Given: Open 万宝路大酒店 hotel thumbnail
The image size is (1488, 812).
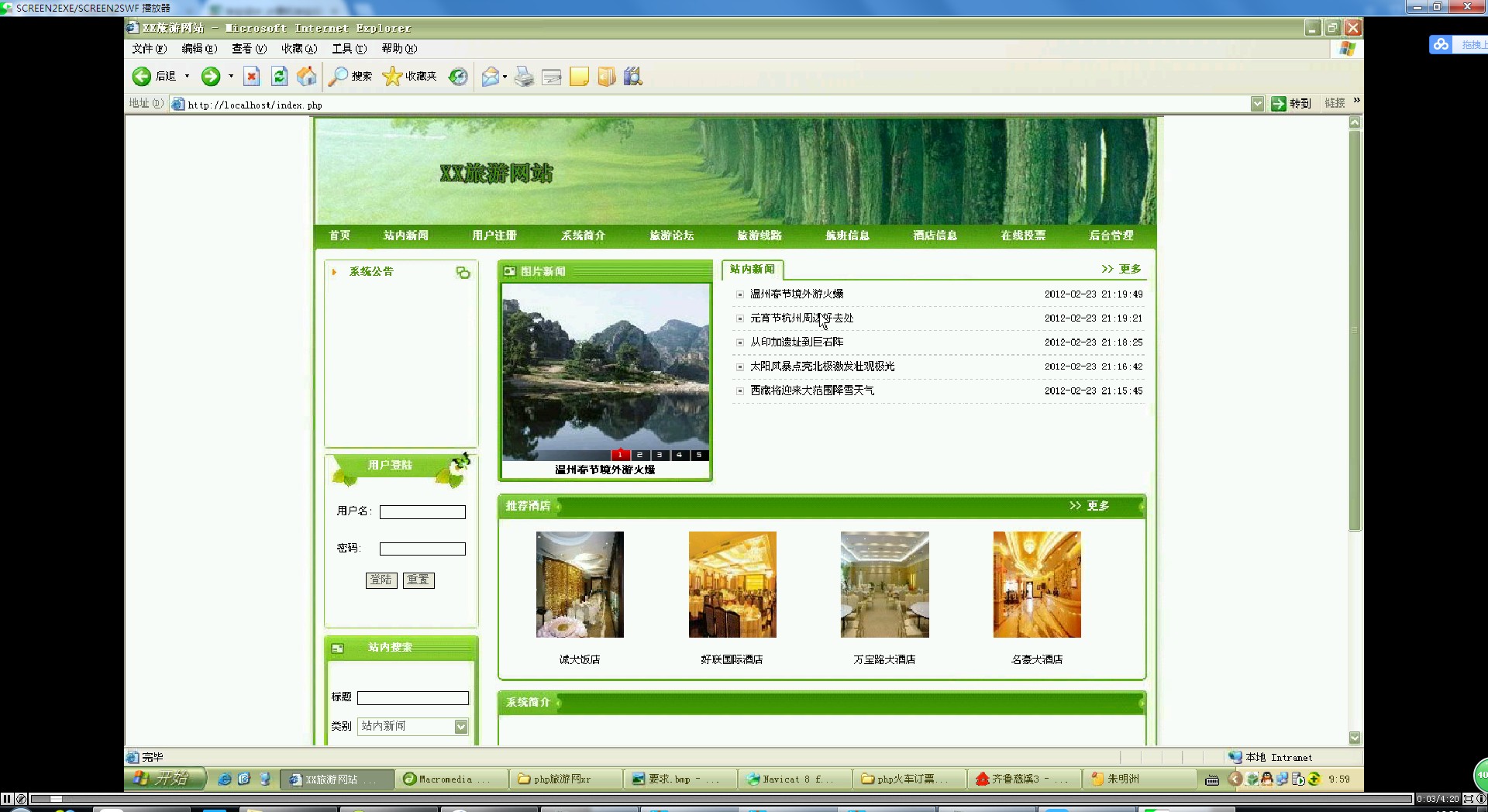Looking at the screenshot, I should pyautogui.click(x=884, y=584).
